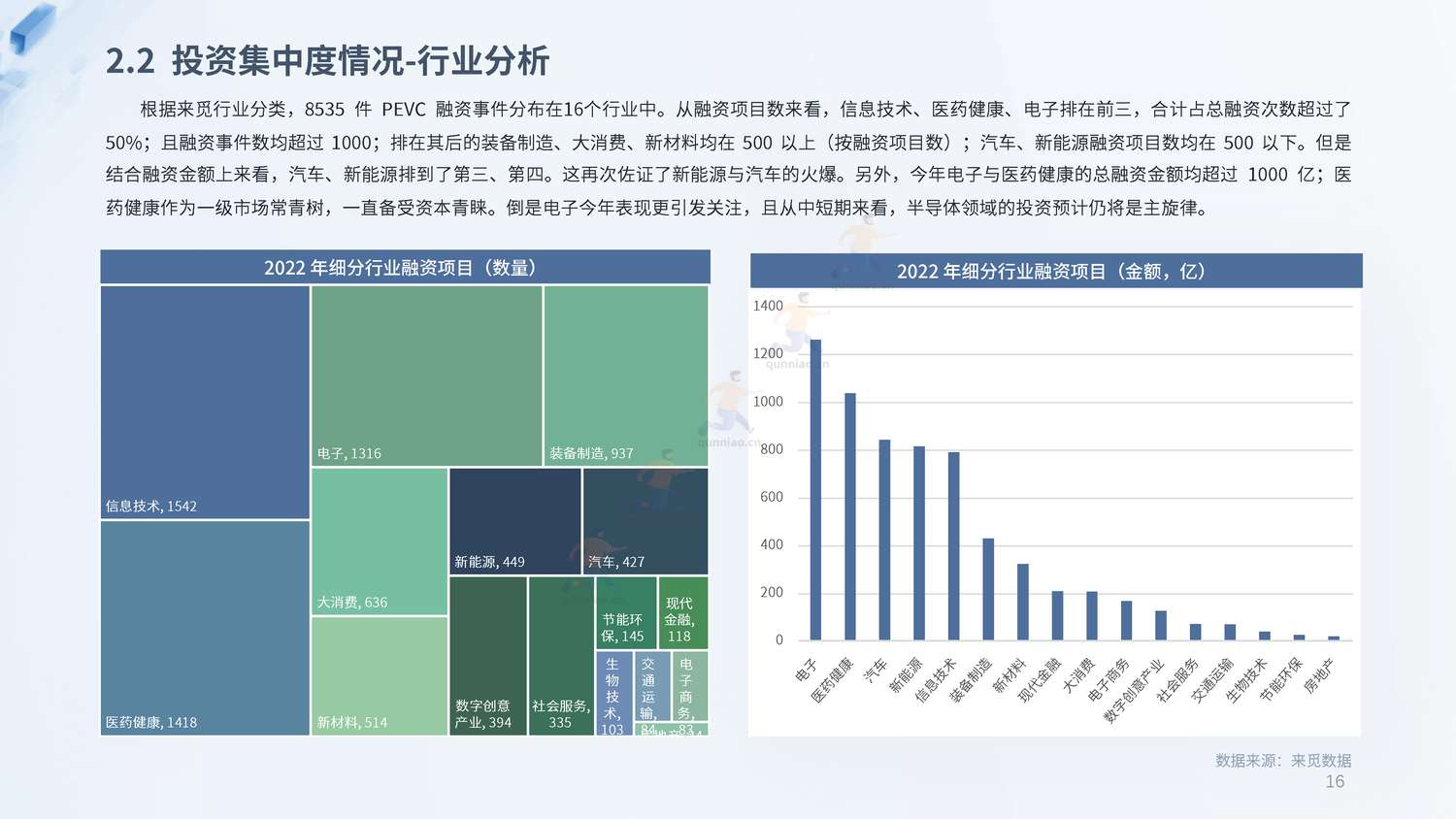Click the x-axis label "节能环保" in bar chart

click(1281, 679)
